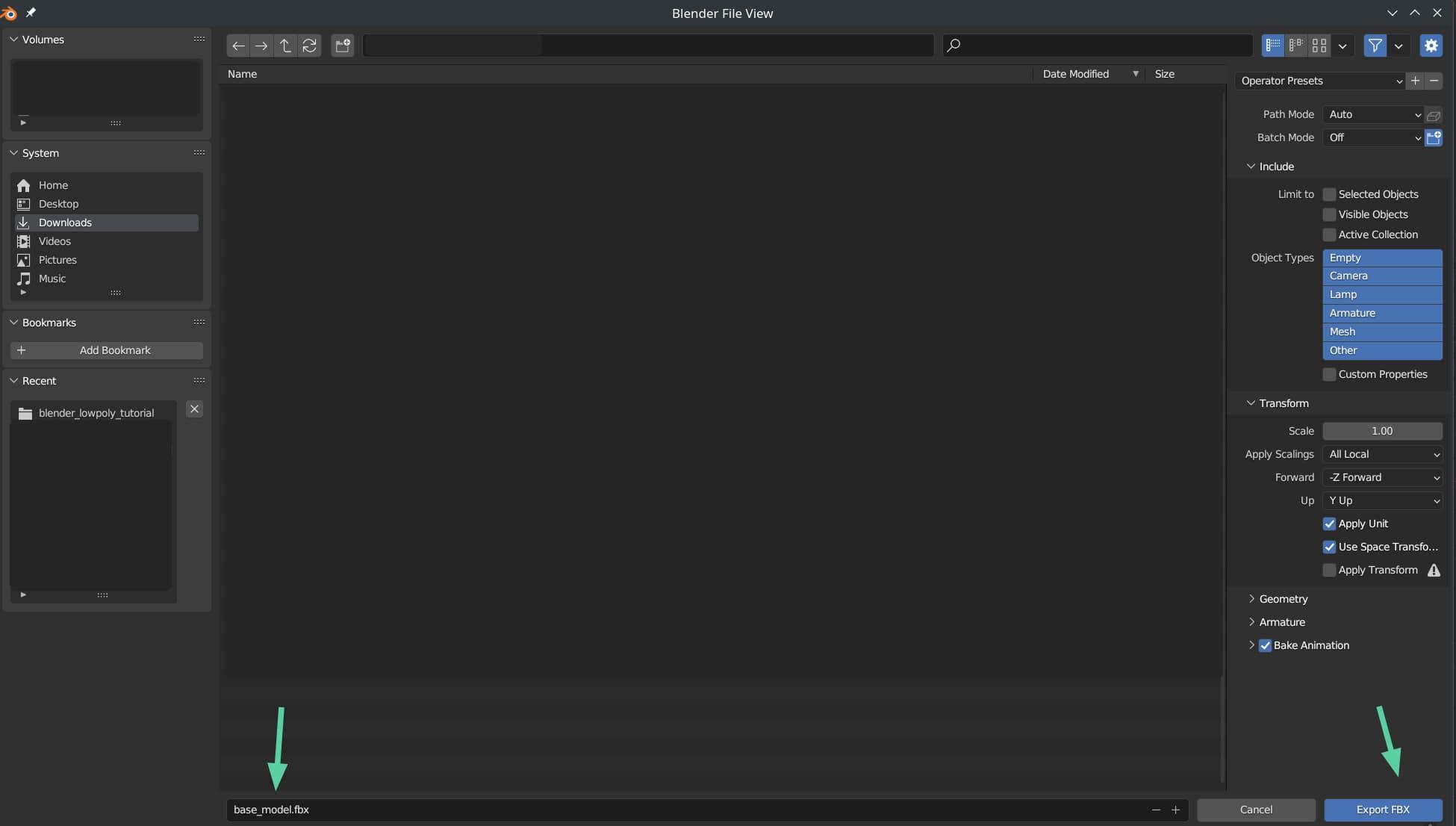Open Up axis dropdown

1382,500
